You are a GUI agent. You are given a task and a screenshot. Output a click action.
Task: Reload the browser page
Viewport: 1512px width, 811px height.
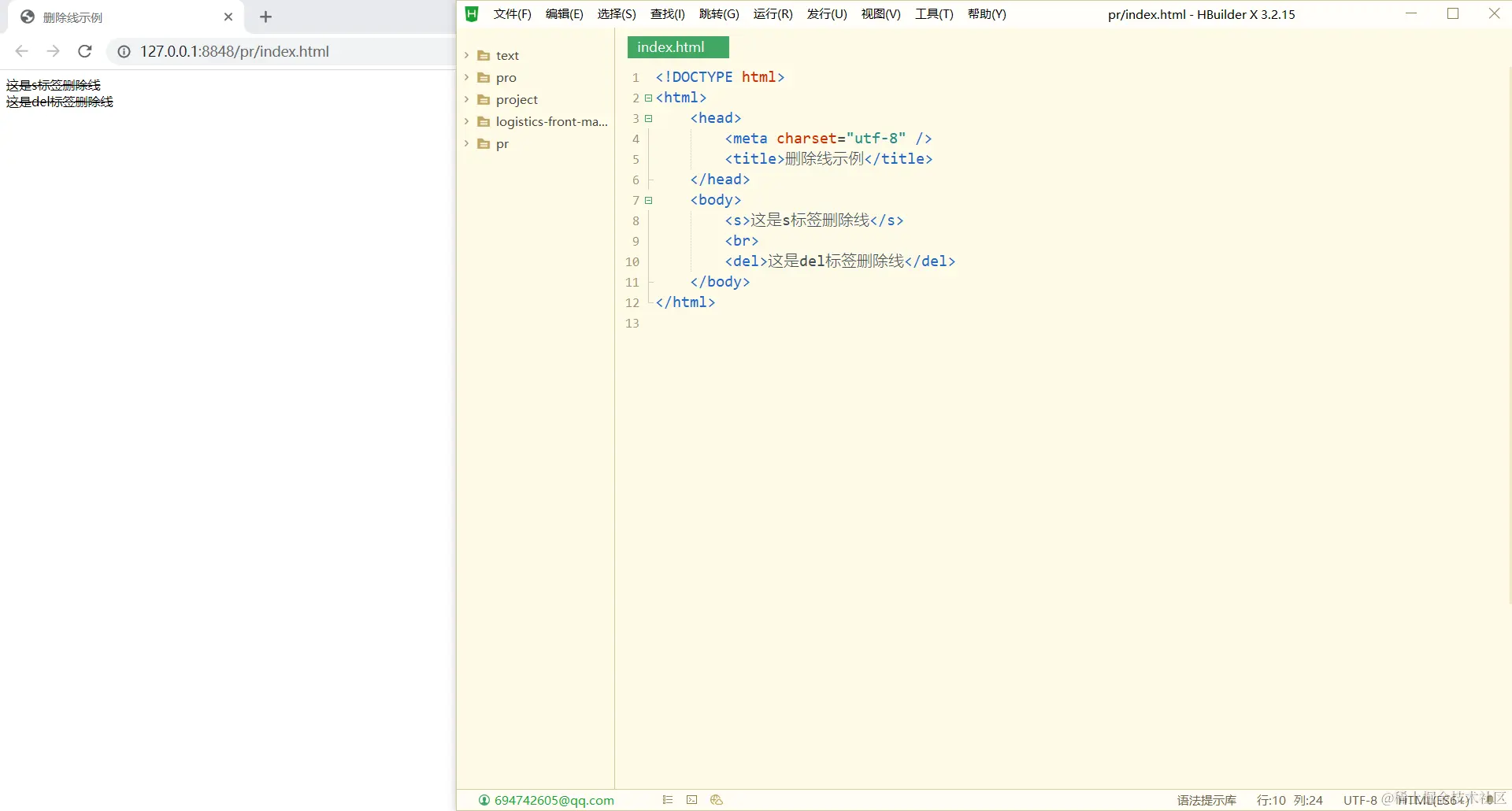tap(85, 51)
